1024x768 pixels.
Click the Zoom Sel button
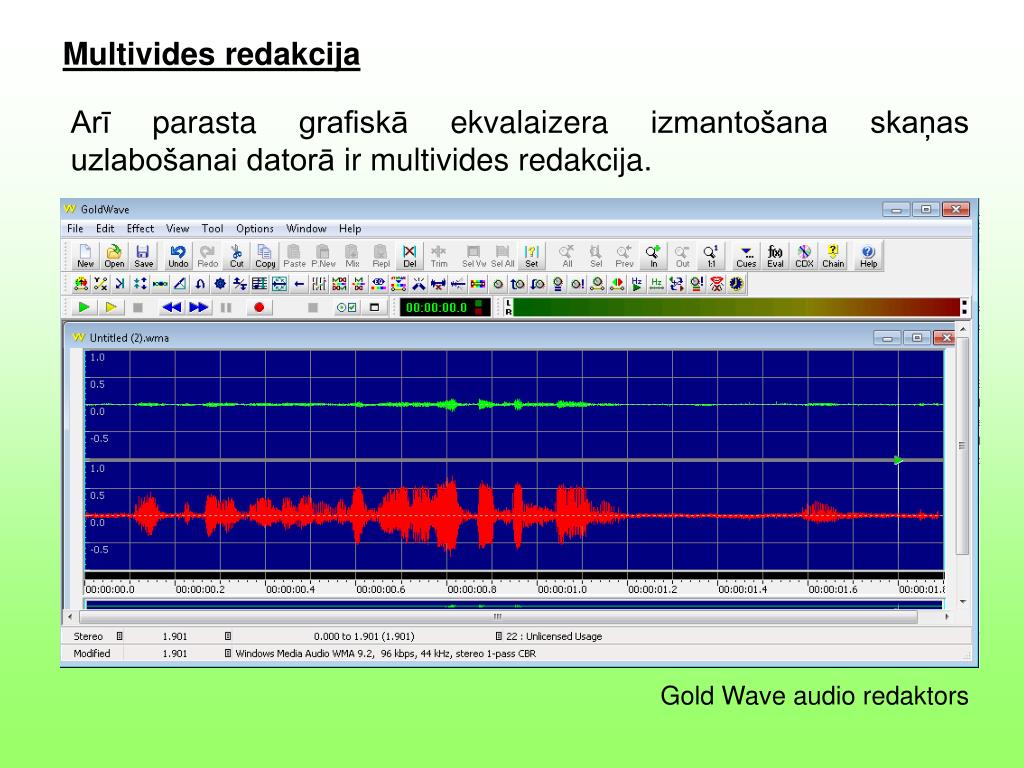click(596, 255)
